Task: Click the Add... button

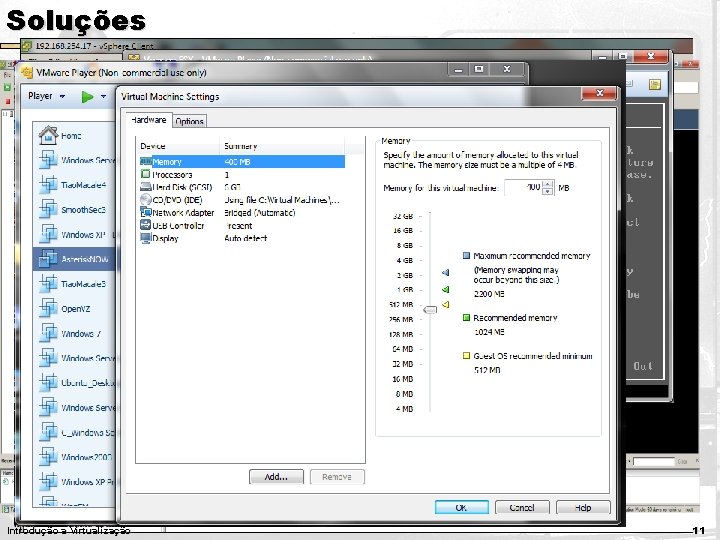Action: click(276, 477)
